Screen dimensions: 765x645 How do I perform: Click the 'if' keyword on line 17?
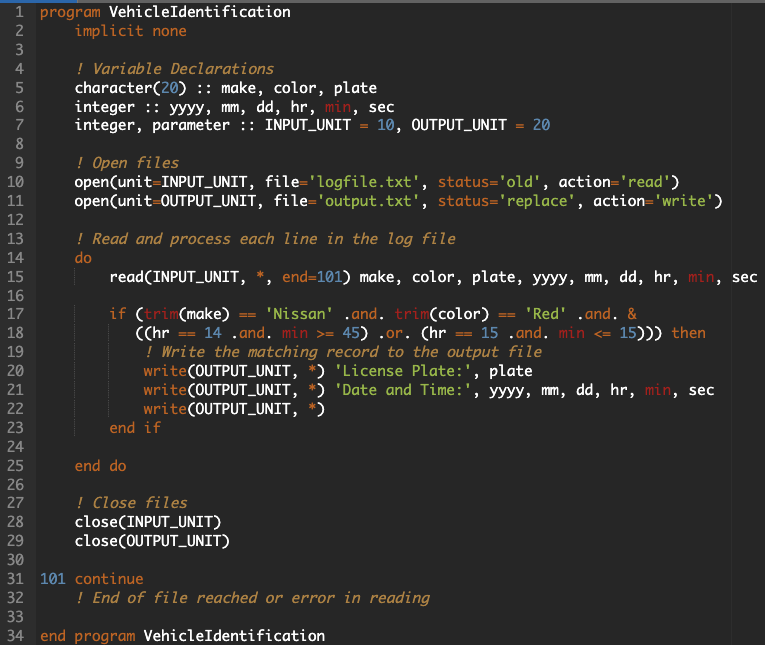[x=118, y=314]
